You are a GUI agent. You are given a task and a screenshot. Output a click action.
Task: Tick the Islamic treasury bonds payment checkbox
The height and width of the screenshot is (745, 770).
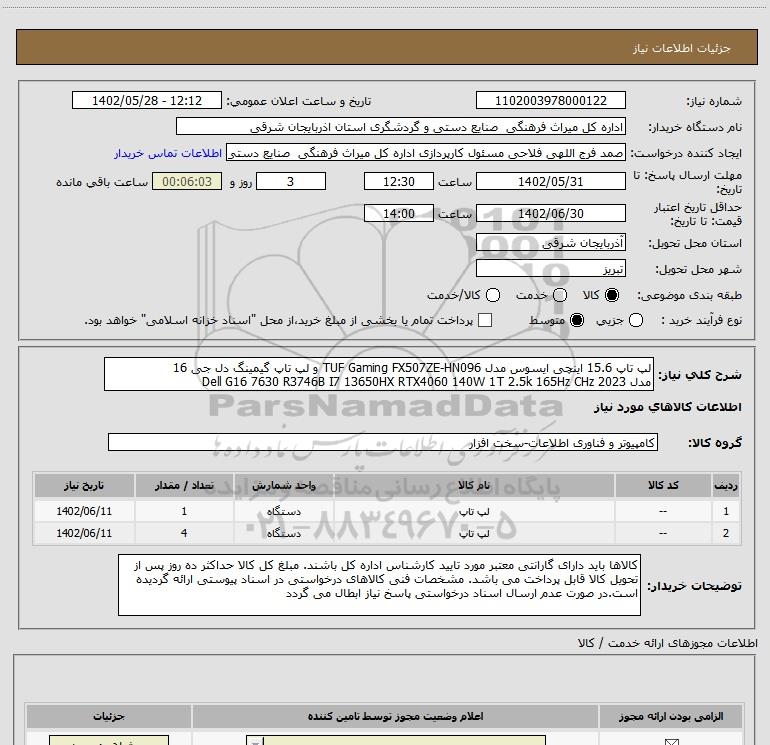(485, 320)
